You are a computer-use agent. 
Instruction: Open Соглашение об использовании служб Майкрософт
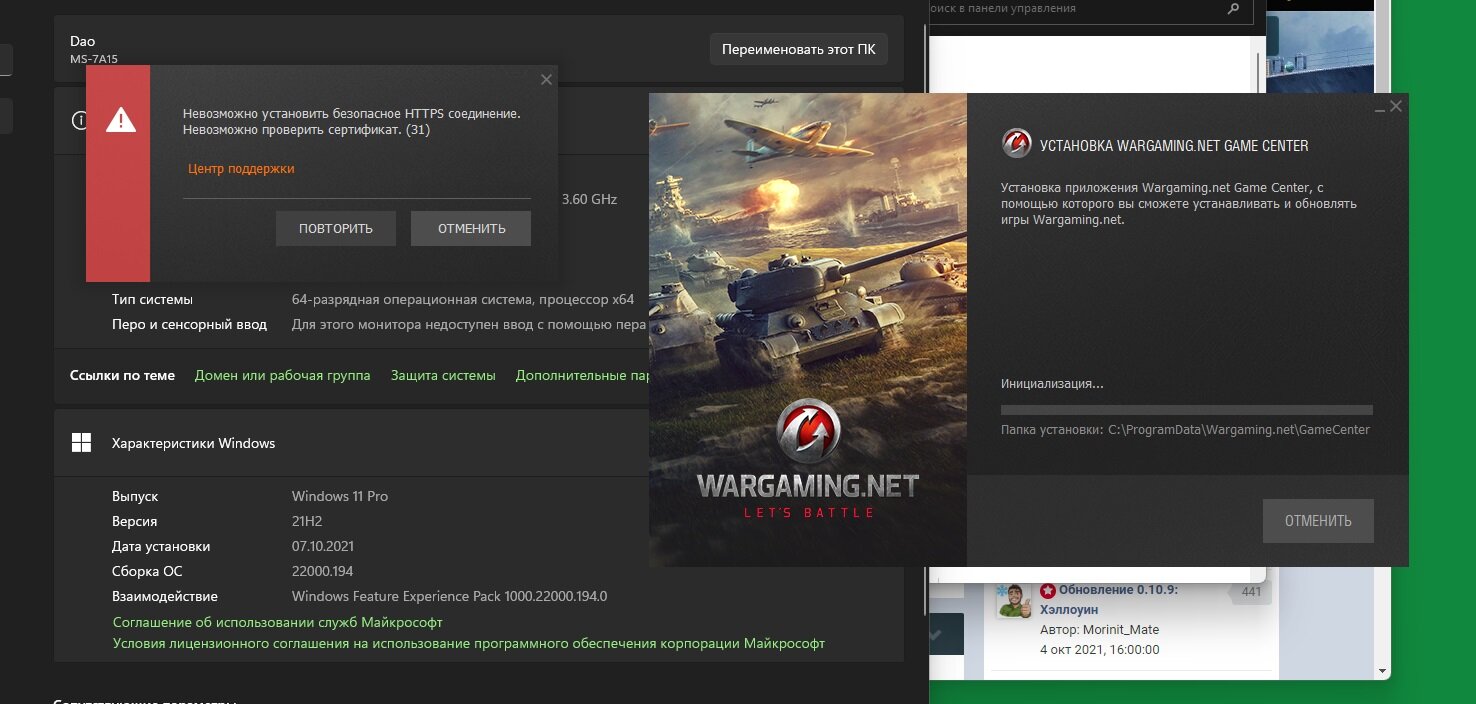point(277,622)
